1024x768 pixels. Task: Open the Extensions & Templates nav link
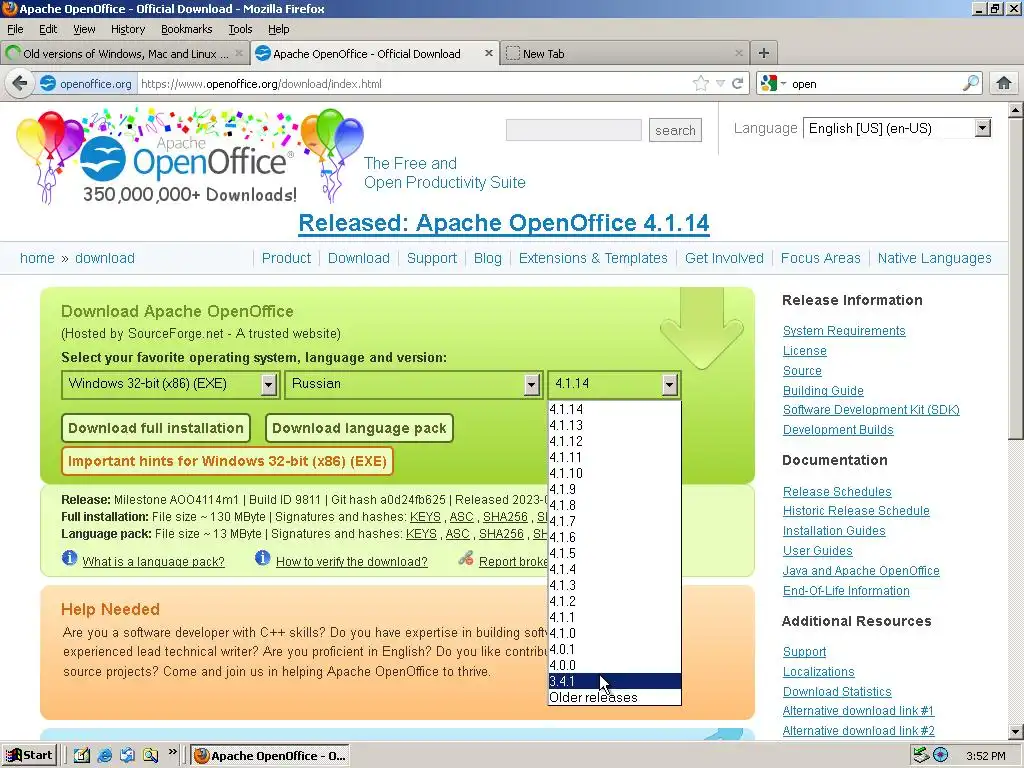pyautogui.click(x=593, y=258)
